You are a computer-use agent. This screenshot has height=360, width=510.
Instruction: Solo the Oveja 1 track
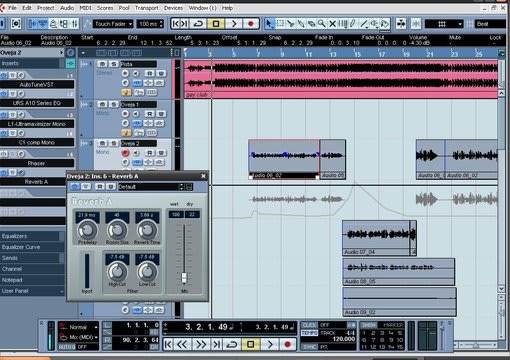pos(113,104)
